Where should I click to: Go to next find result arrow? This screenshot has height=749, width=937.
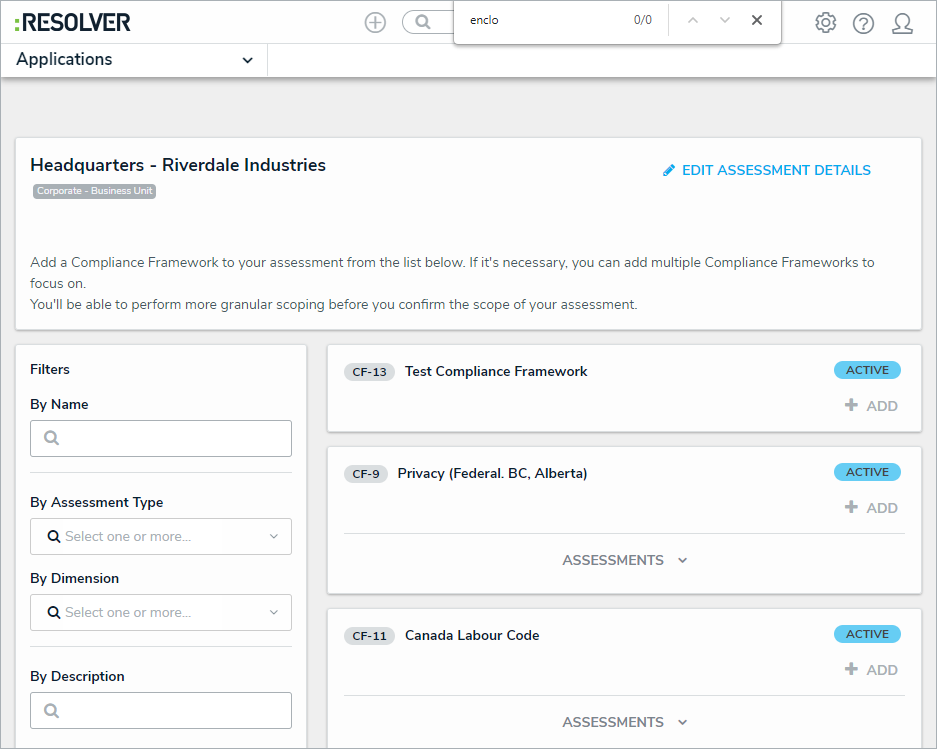click(725, 20)
